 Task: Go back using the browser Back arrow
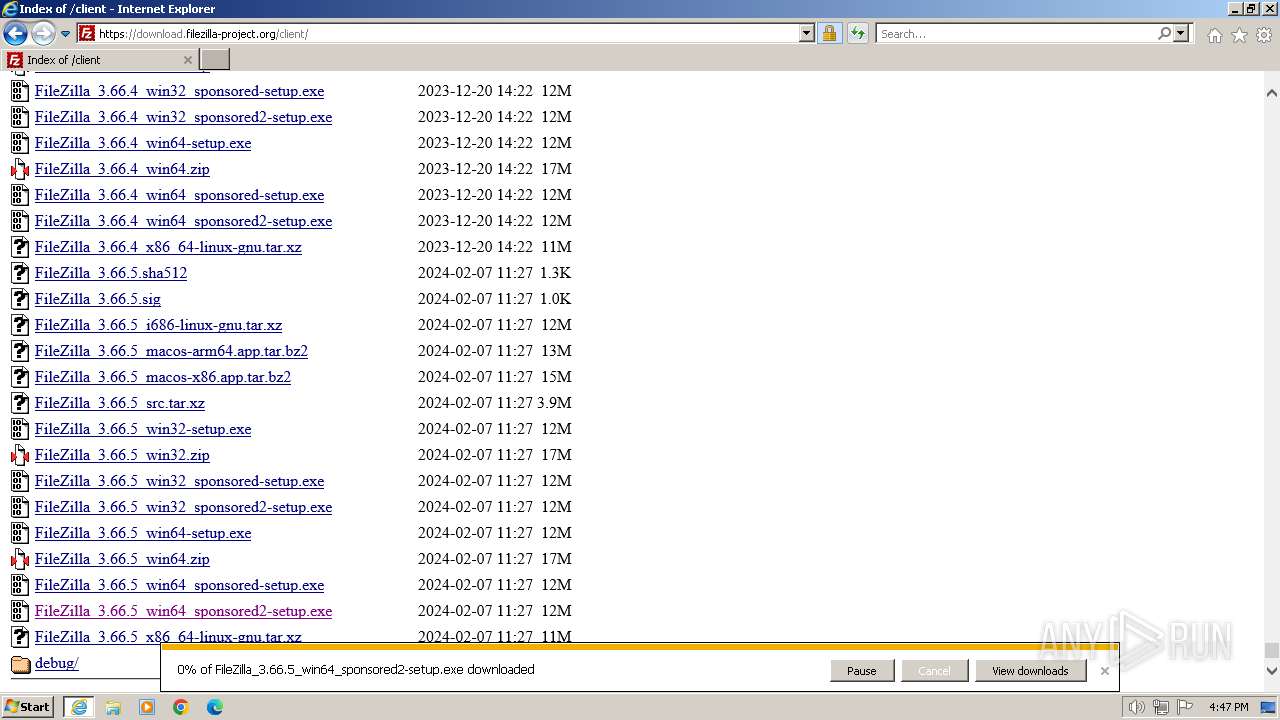click(x=15, y=34)
